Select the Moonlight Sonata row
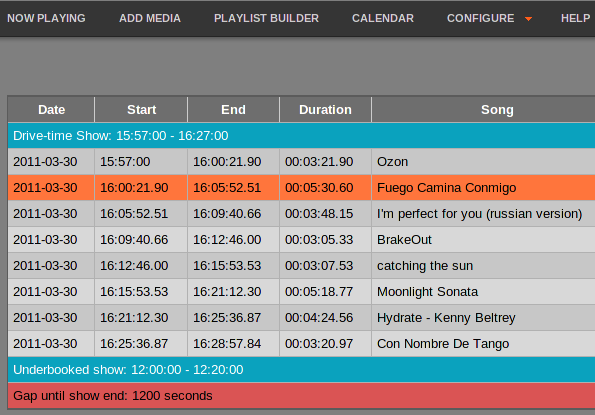 301,291
